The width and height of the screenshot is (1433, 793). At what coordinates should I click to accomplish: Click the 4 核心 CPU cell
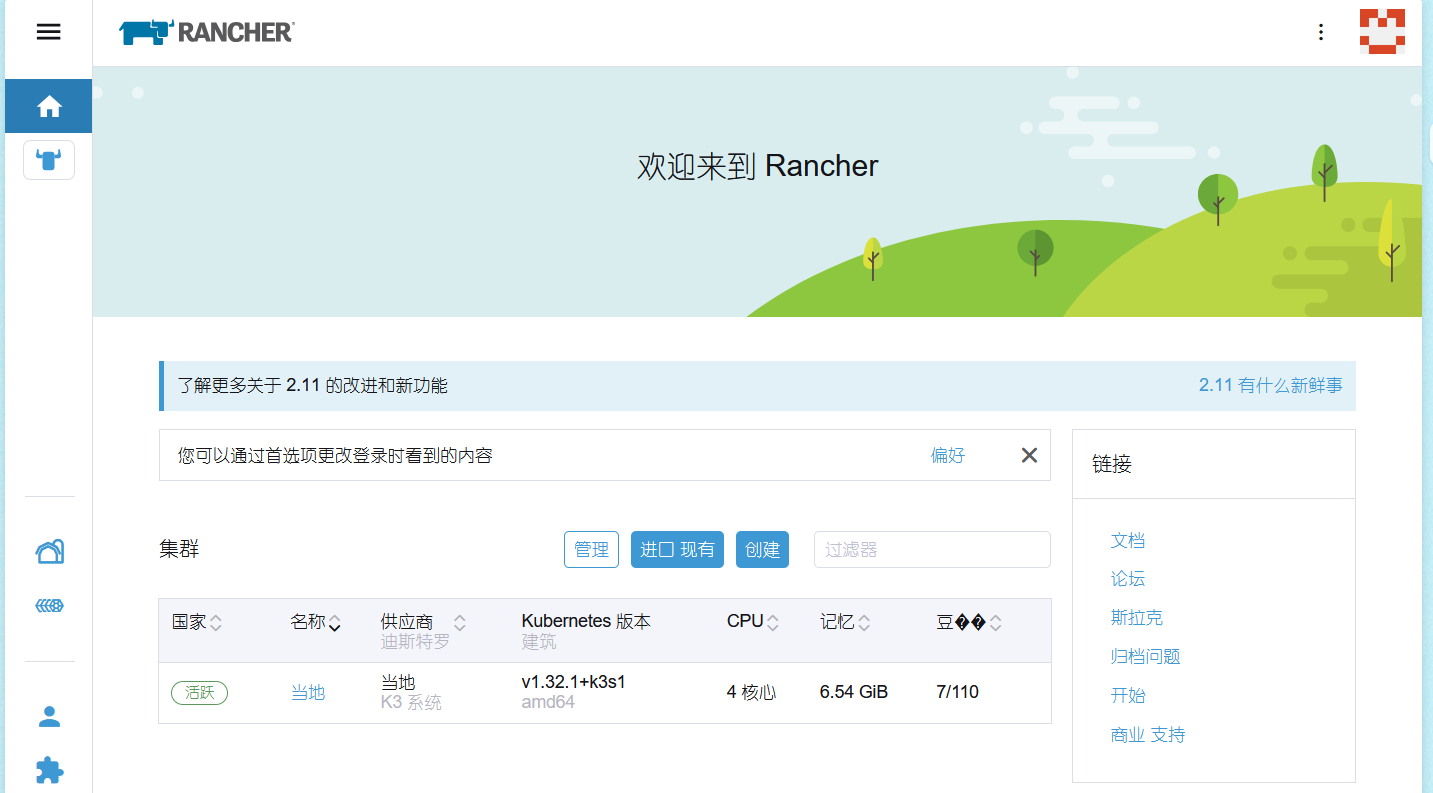pos(751,692)
